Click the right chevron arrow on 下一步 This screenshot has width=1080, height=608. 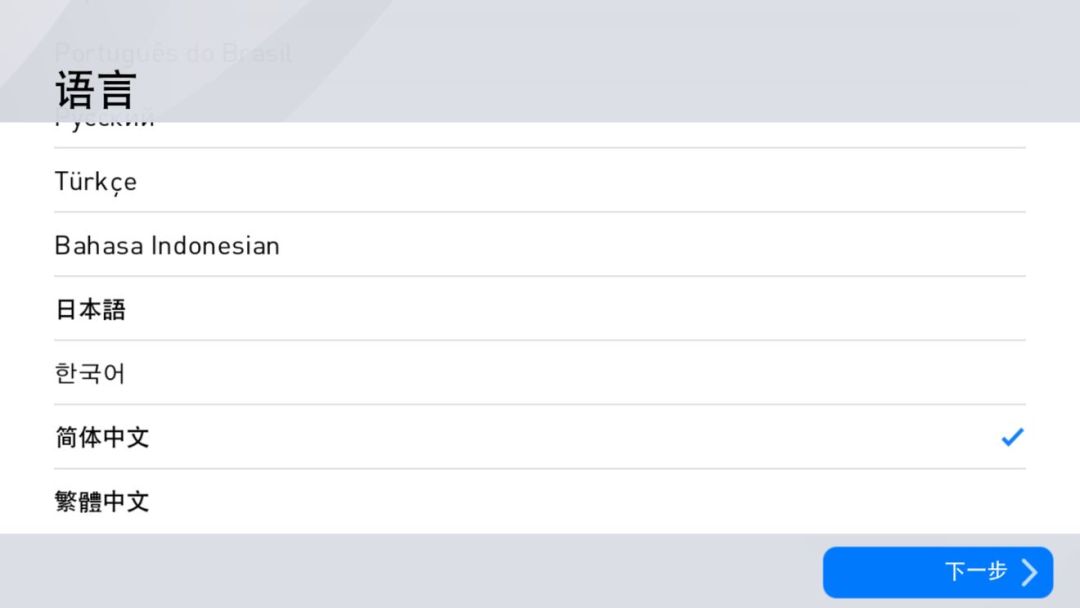pos(1030,572)
